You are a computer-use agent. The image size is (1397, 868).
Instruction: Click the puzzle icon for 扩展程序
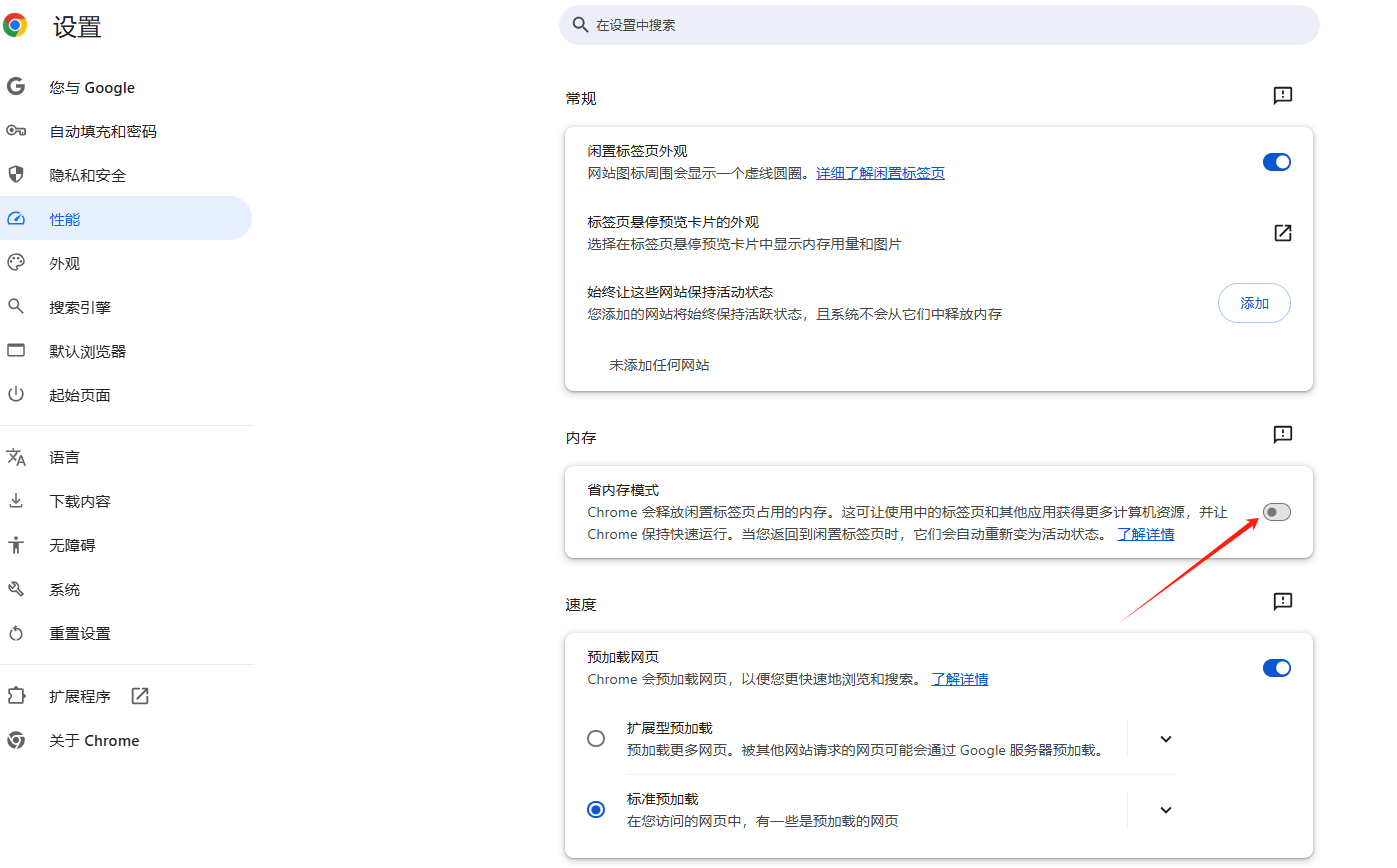[x=15, y=696]
